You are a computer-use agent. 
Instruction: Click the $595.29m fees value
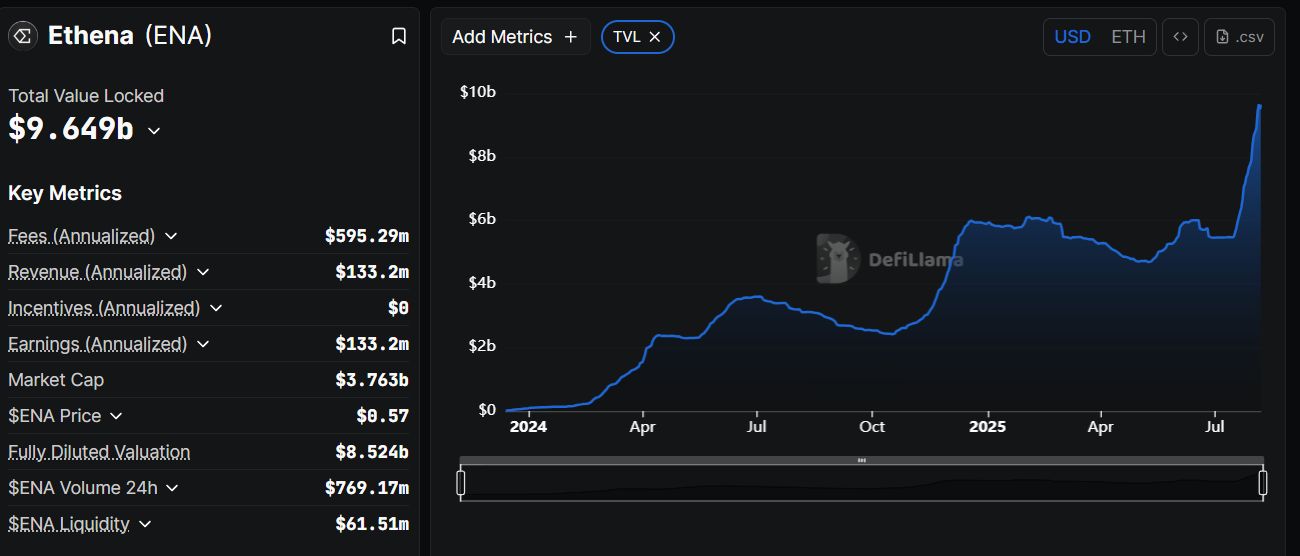click(x=367, y=236)
